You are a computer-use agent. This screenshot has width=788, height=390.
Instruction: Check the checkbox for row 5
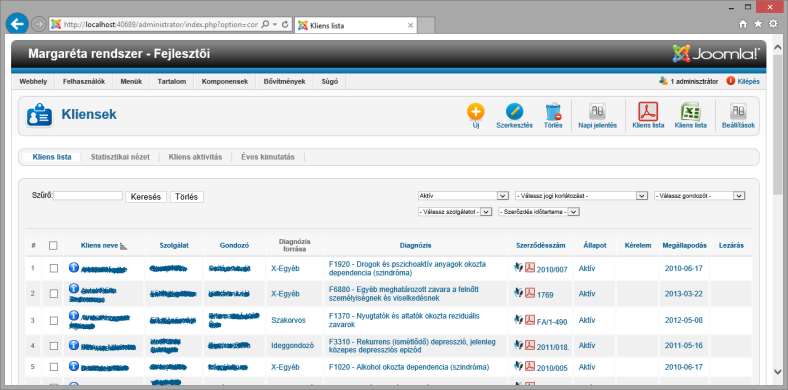click(x=54, y=367)
